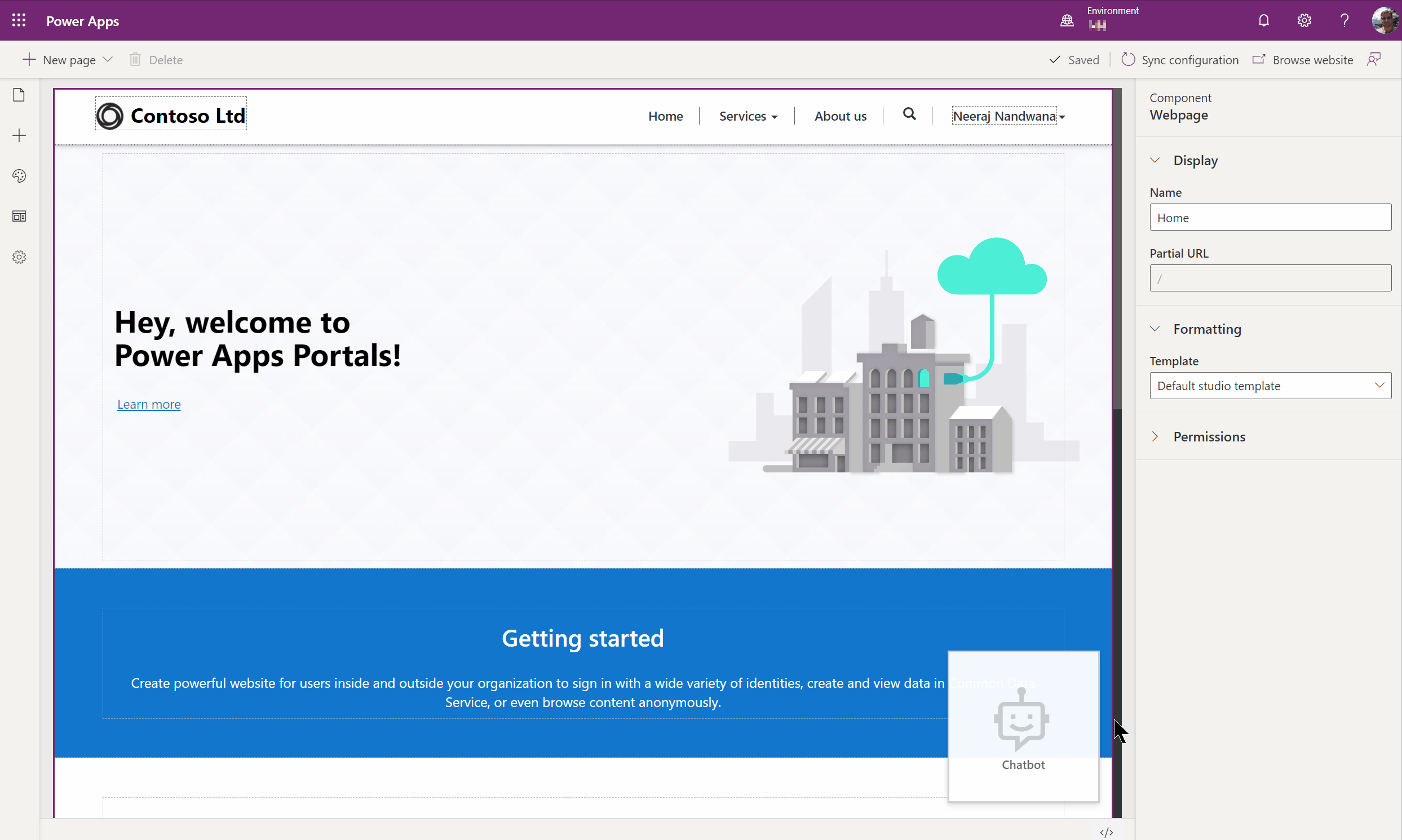Open Pages panel in left sidebar
1402x840 pixels.
pyautogui.click(x=19, y=95)
